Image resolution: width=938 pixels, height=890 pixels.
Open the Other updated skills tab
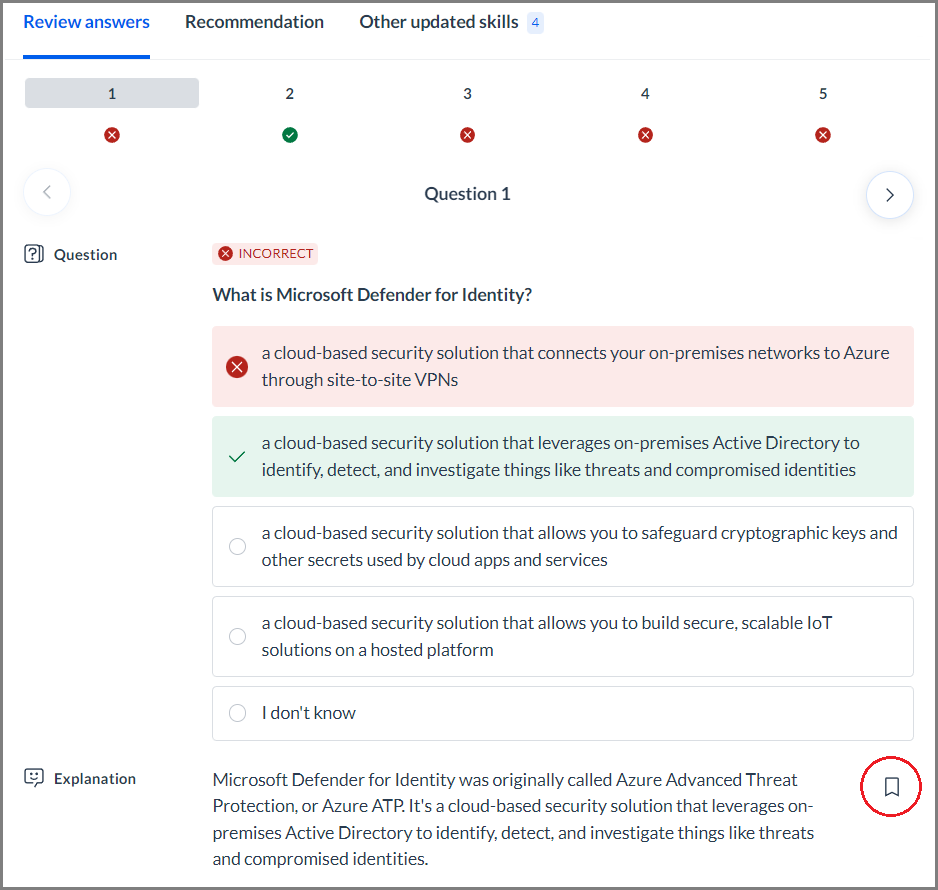click(x=438, y=22)
